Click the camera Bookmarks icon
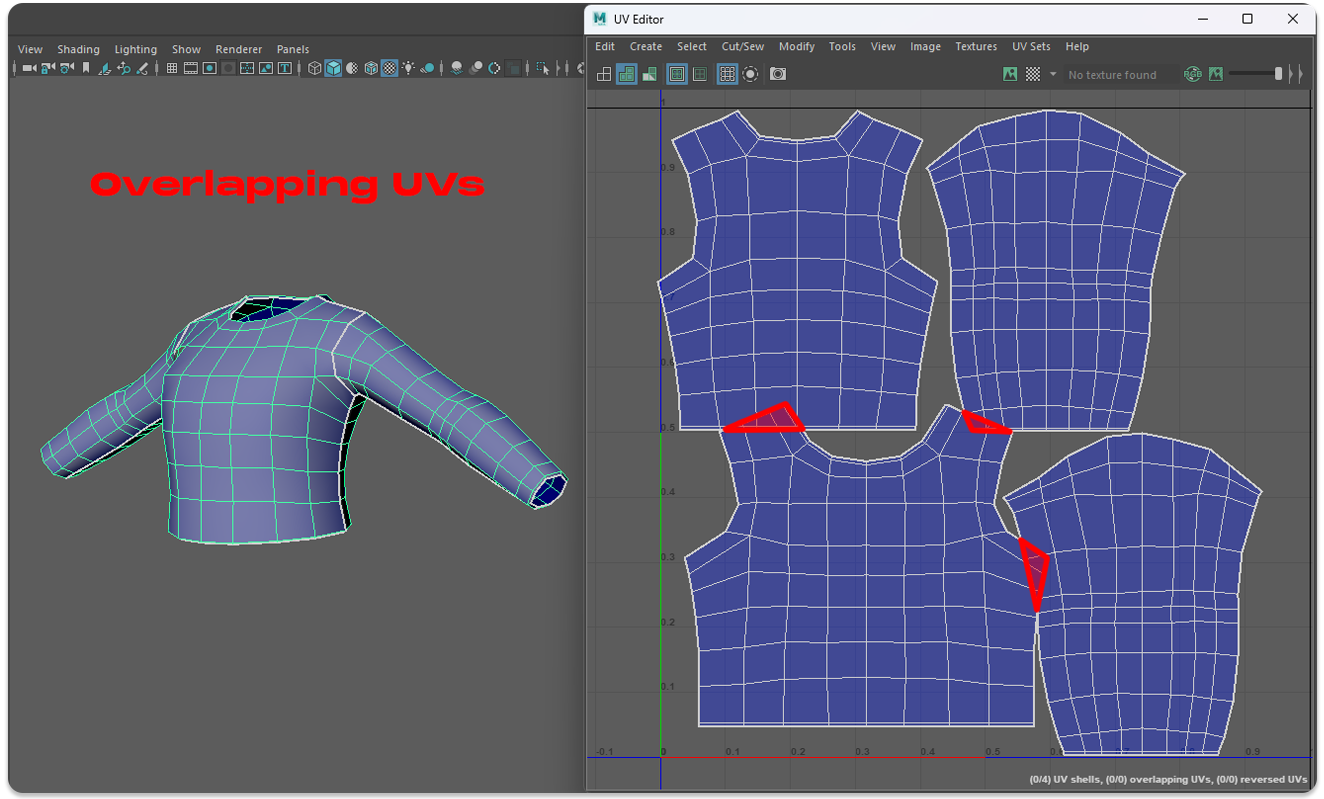 [x=86, y=68]
